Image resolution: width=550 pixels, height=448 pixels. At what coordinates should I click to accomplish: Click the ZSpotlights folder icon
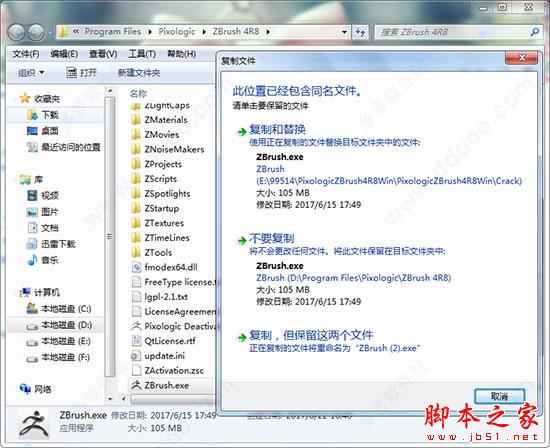(136, 194)
